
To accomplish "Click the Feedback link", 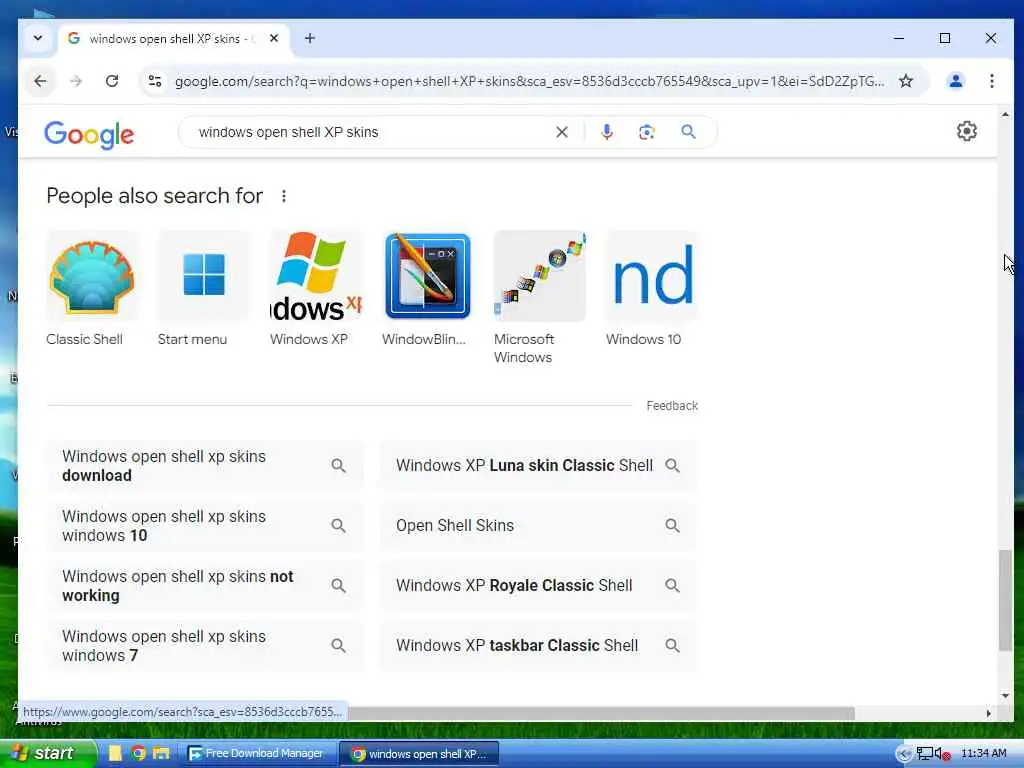I will [672, 406].
